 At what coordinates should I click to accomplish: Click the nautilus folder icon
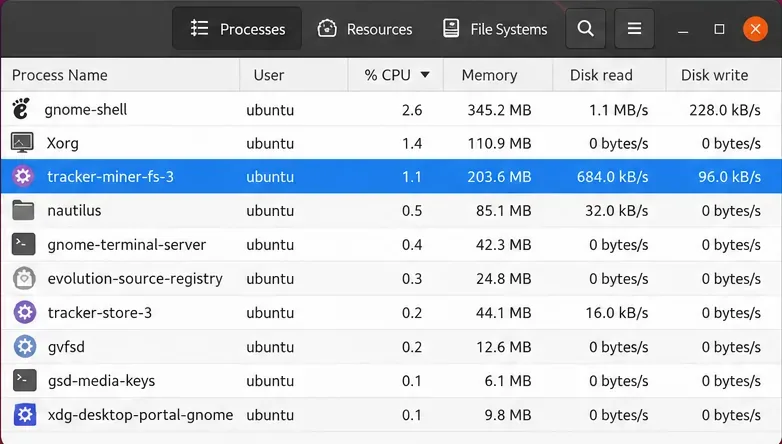(23, 210)
